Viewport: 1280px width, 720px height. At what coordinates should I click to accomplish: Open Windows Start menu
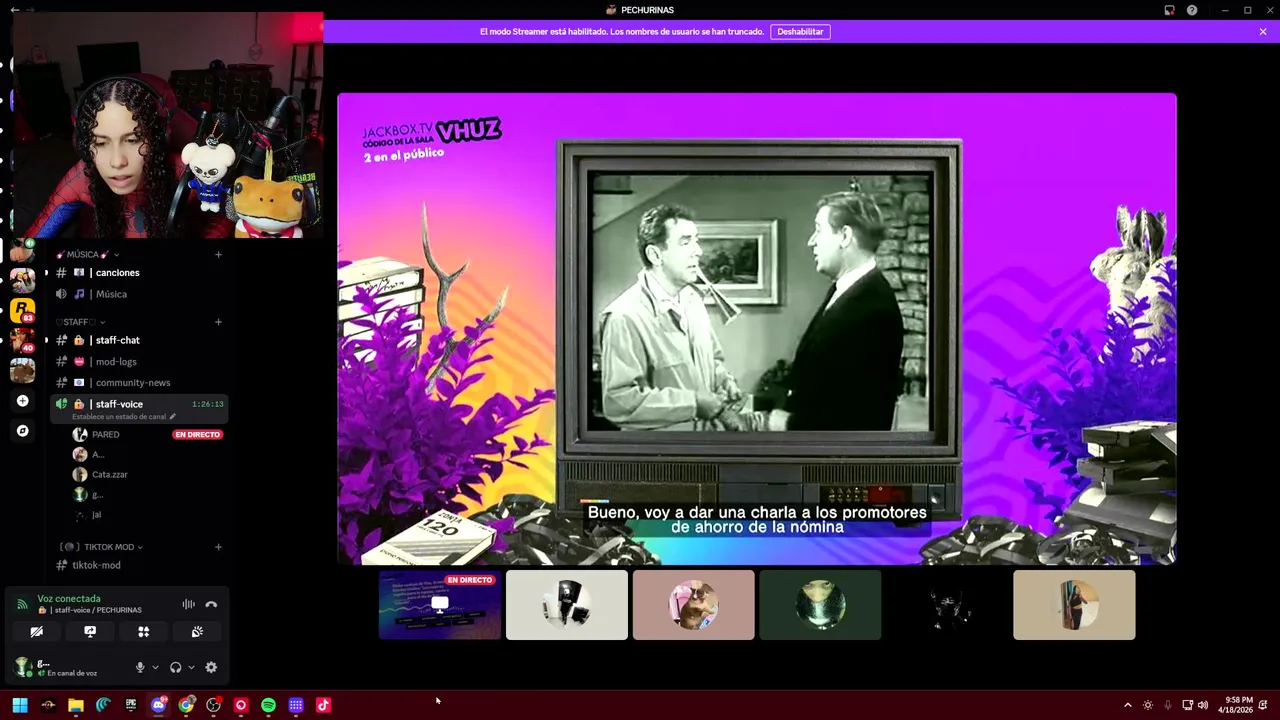(x=20, y=705)
